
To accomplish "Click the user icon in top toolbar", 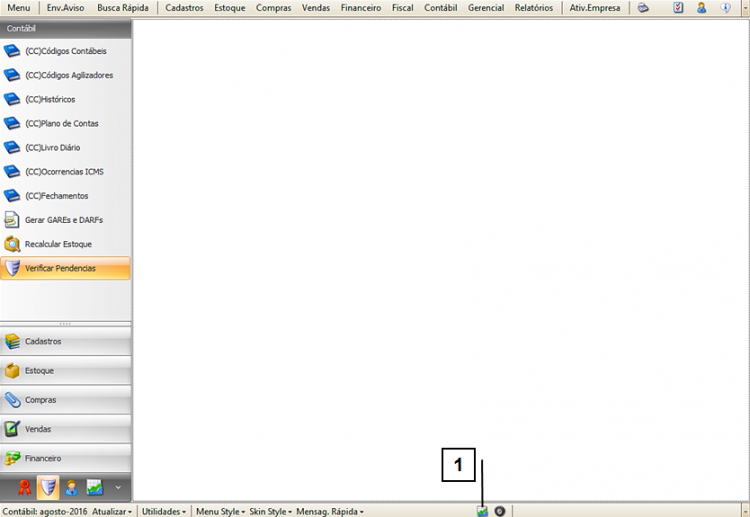I will (x=702, y=8).
